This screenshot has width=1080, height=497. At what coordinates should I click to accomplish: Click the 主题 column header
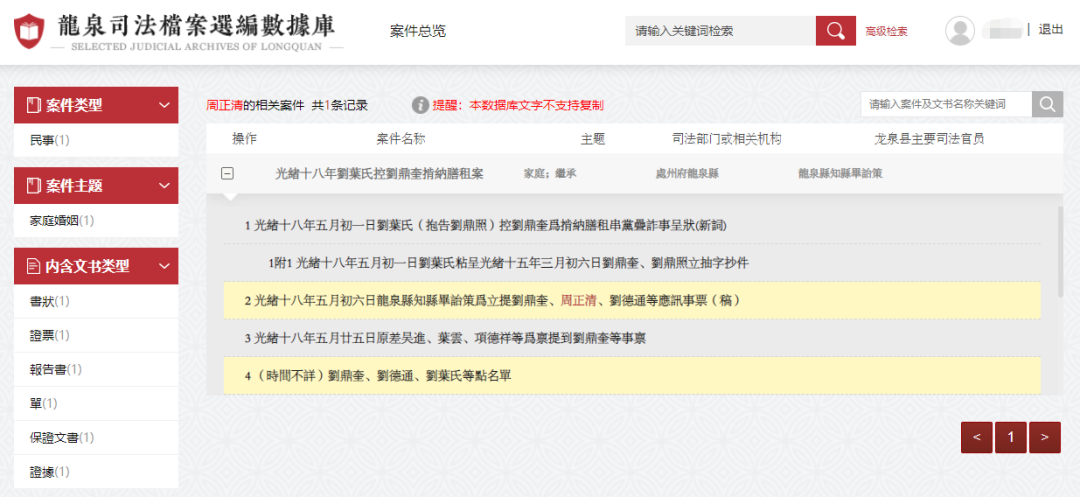point(593,139)
